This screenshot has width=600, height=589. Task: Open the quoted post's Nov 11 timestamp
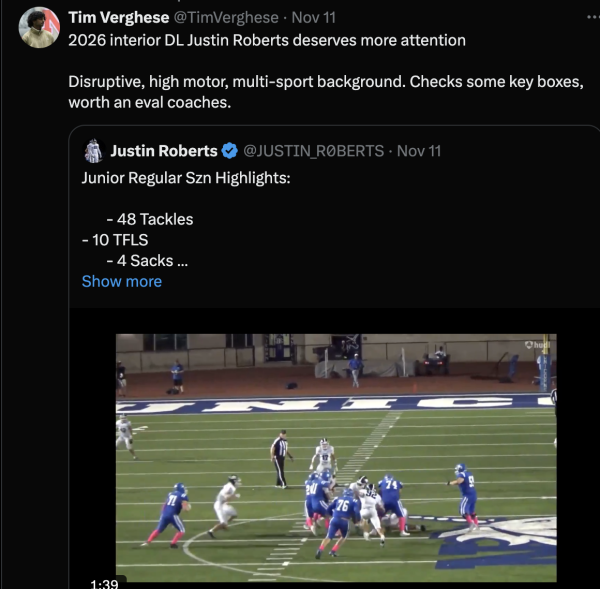pyautogui.click(x=418, y=151)
